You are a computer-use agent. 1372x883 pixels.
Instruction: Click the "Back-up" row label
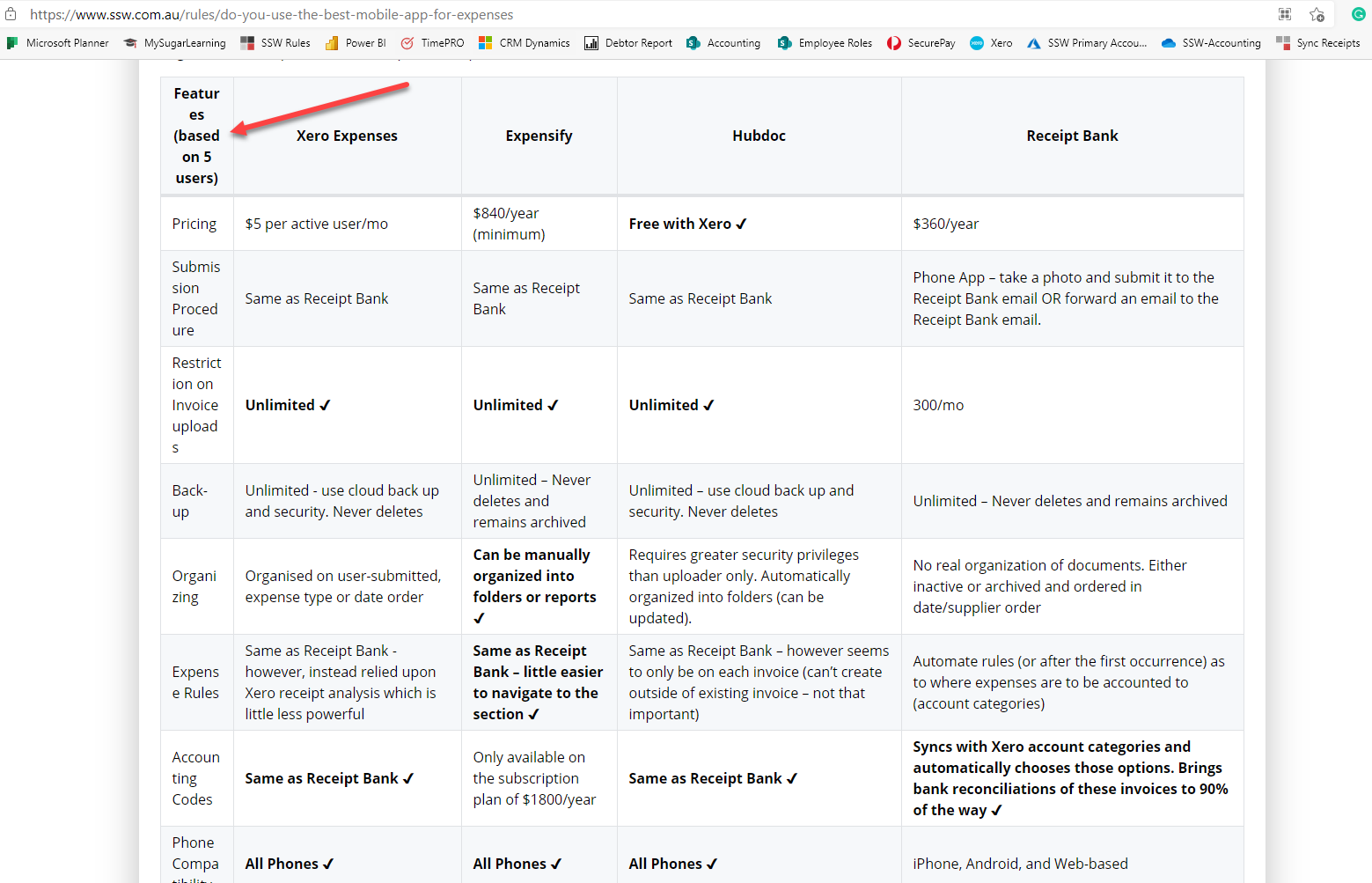(x=197, y=501)
